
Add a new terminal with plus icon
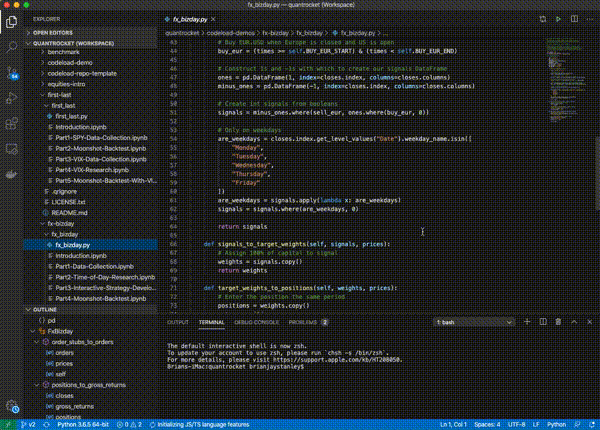tap(527, 323)
